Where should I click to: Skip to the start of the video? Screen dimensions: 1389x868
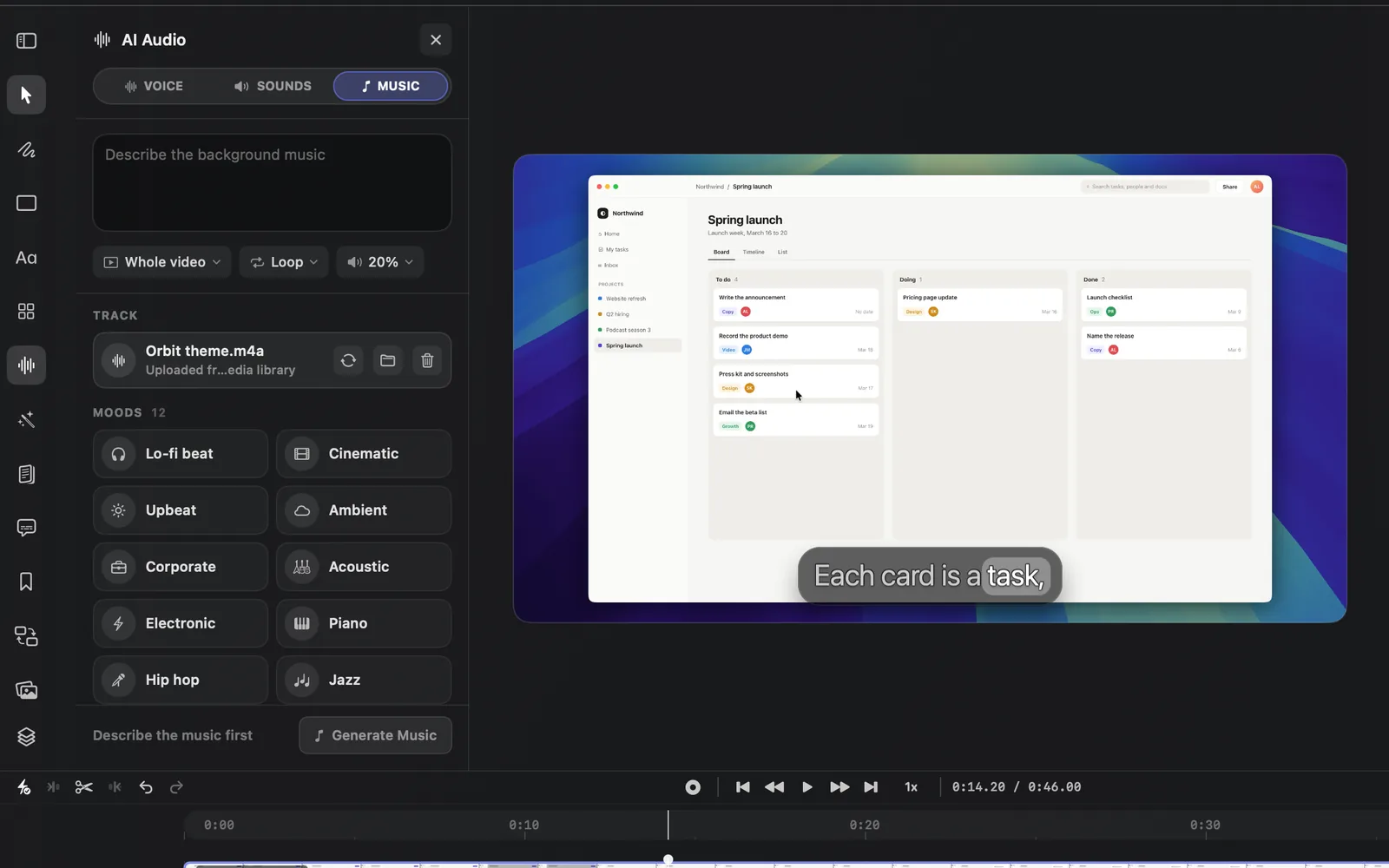743,787
